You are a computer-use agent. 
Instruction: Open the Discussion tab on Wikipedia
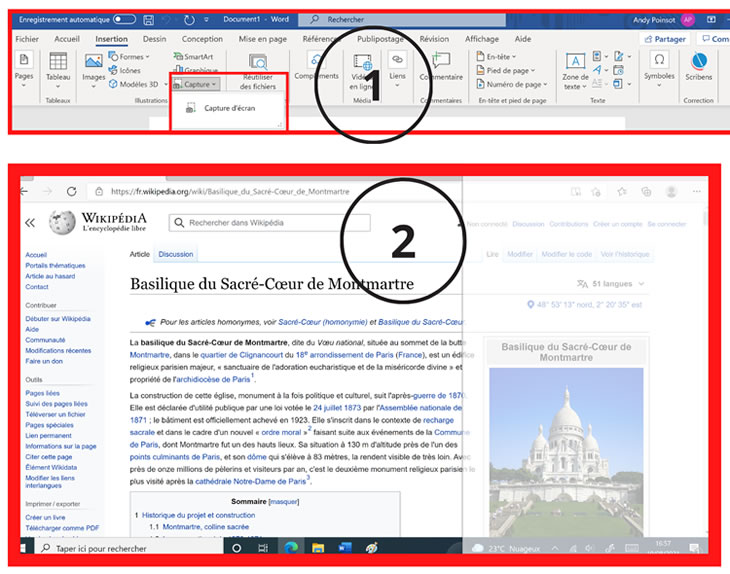pyautogui.click(x=176, y=254)
